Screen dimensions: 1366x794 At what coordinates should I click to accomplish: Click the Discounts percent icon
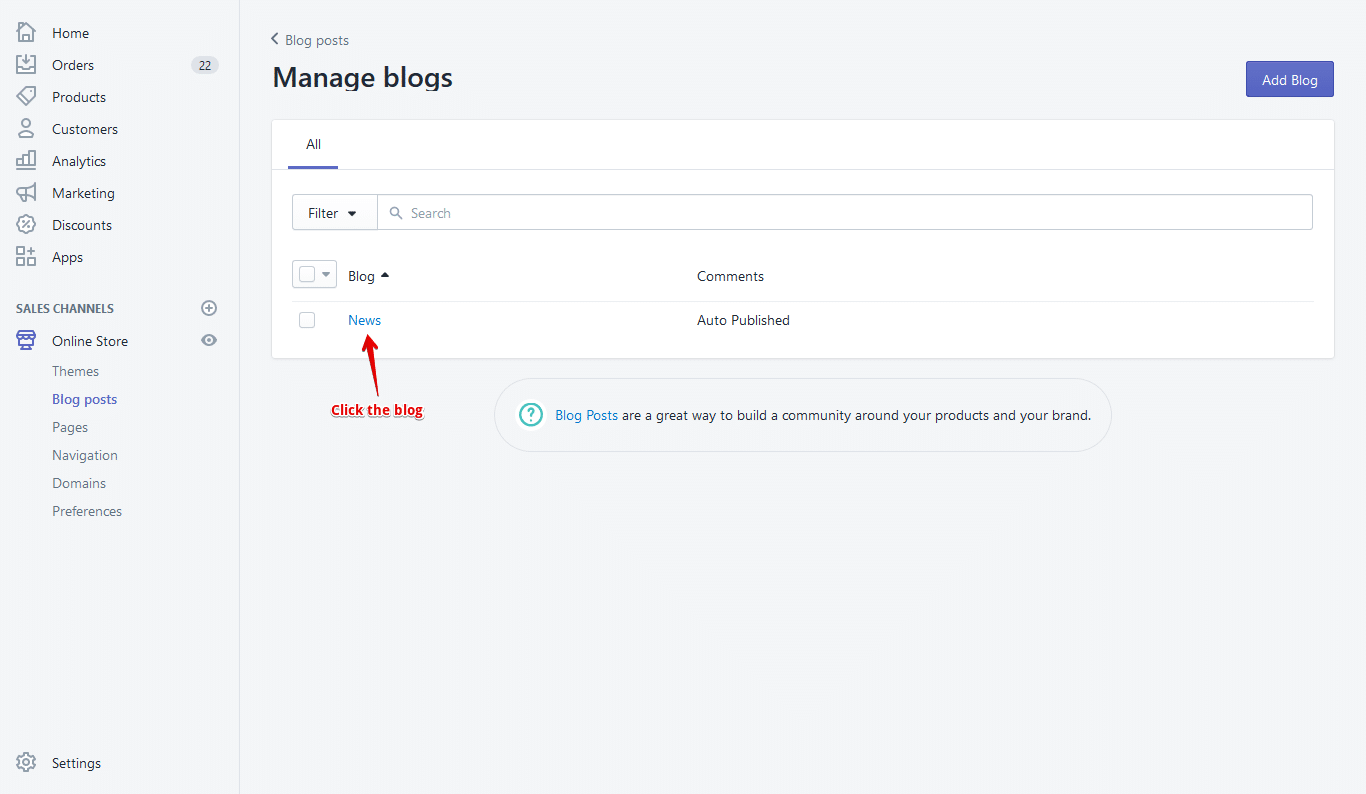[x=26, y=224]
